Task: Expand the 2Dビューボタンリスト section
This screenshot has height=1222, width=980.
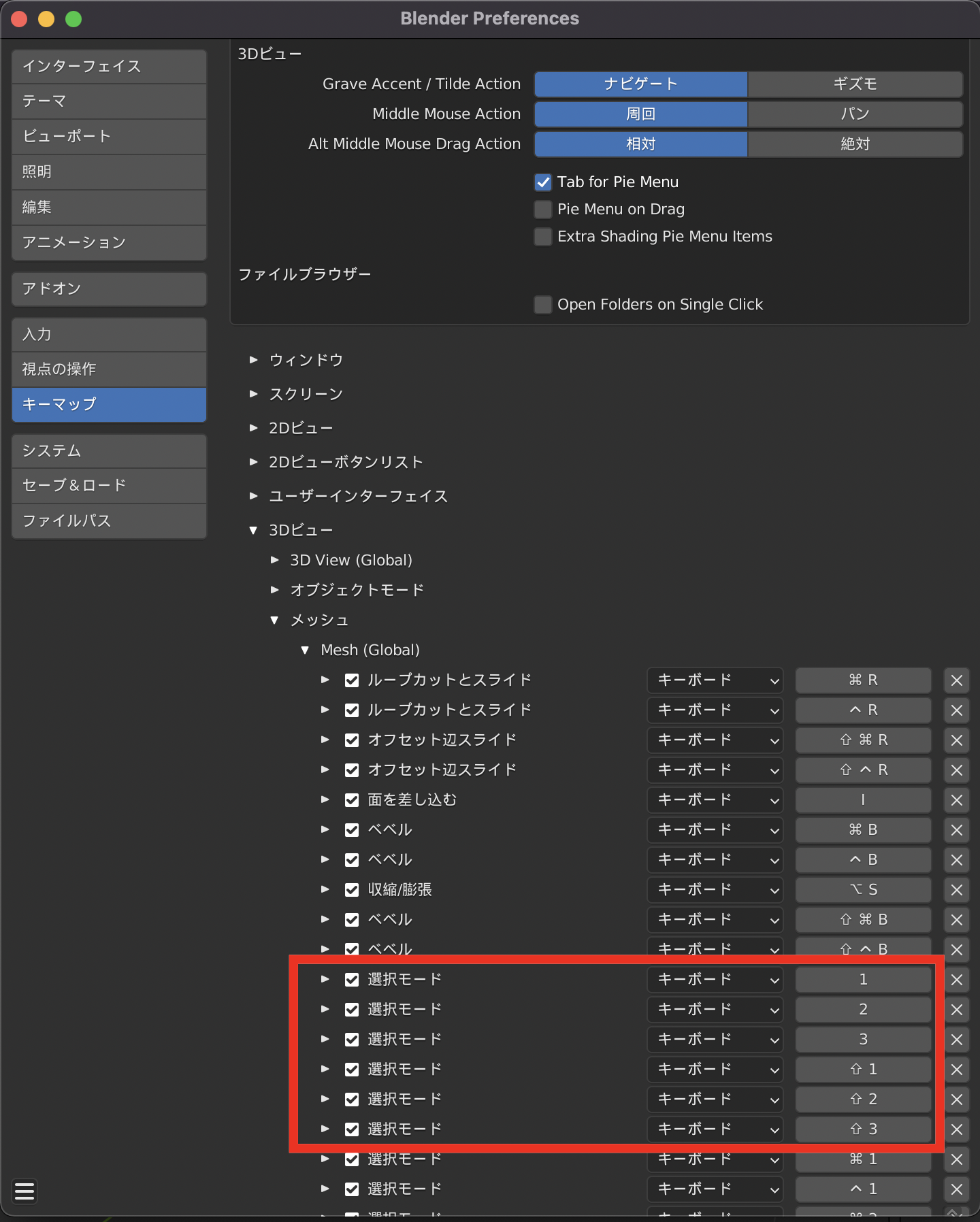Action: point(254,462)
